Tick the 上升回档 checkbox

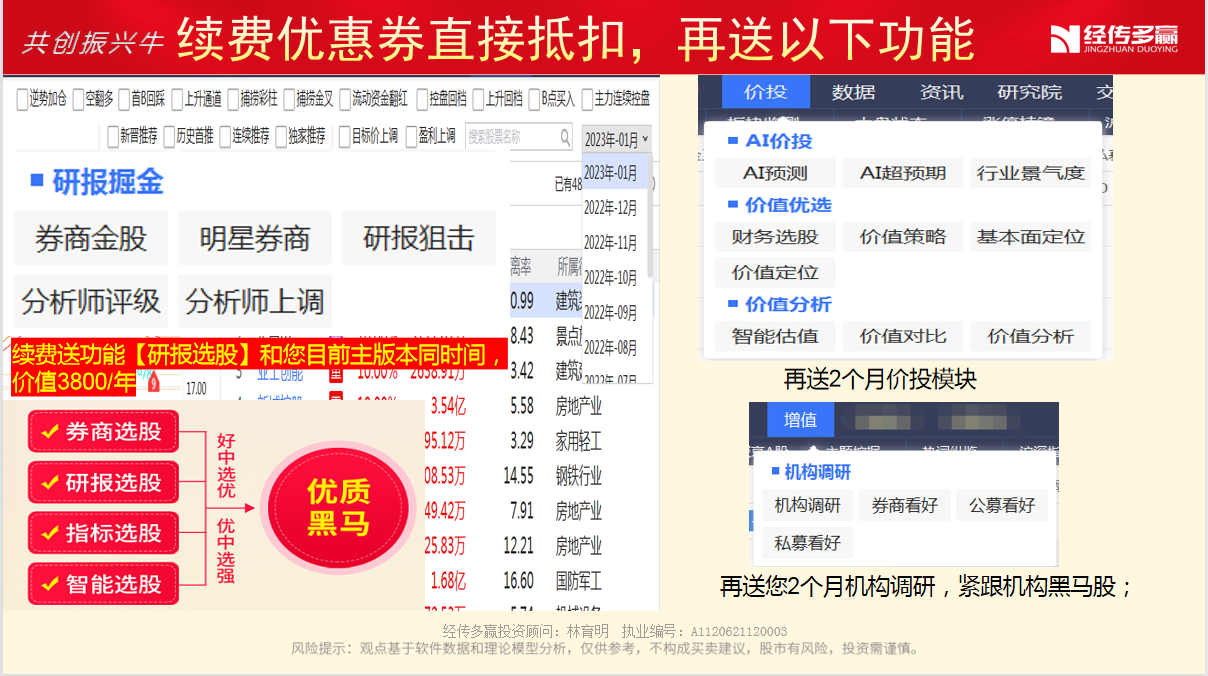tap(478, 99)
